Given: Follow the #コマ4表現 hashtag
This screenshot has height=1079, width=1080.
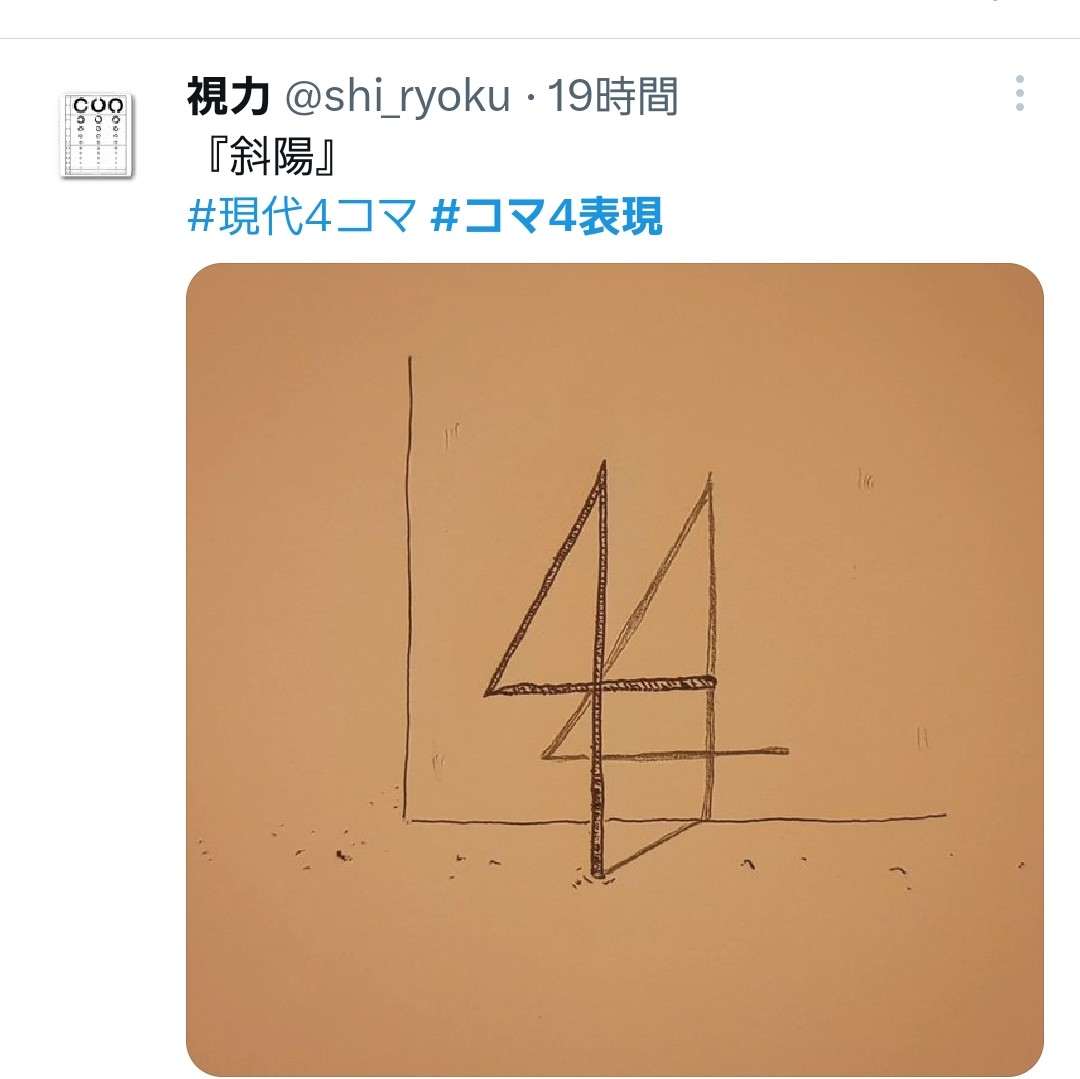Looking at the screenshot, I should tap(546, 216).
